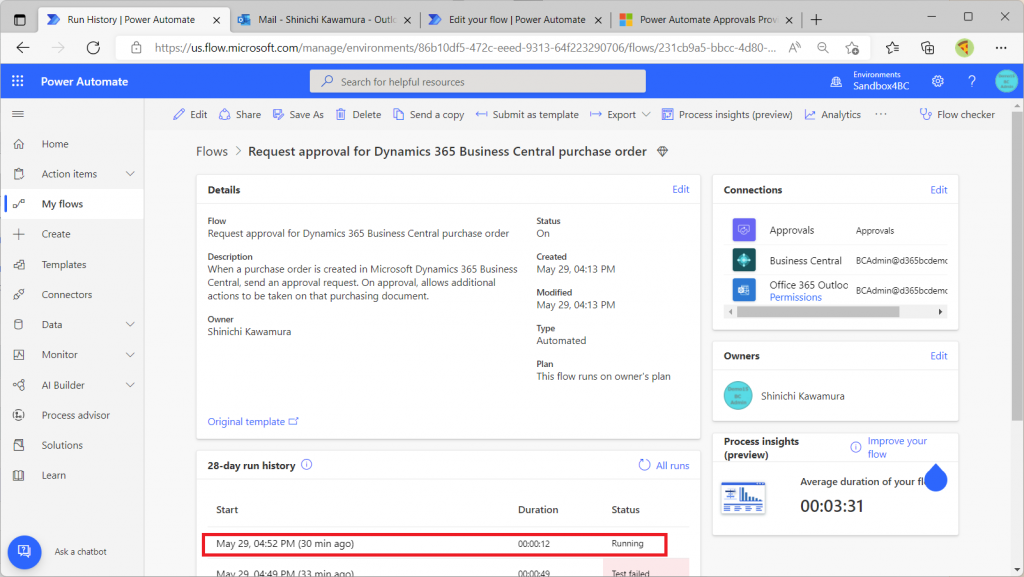
Task: Click Edit in the Details card
Action: [x=680, y=189]
